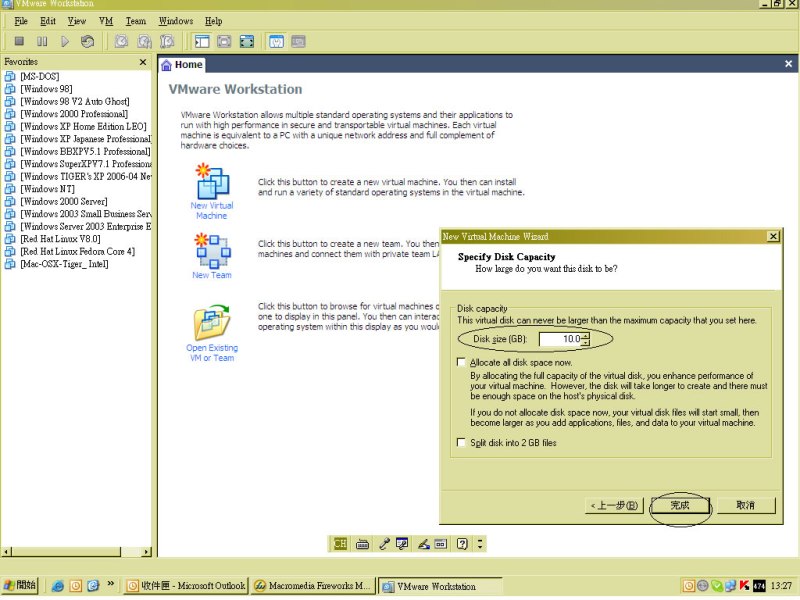Select [Windows 98] in Favorites
The width and height of the screenshot is (800, 600).
coord(46,89)
